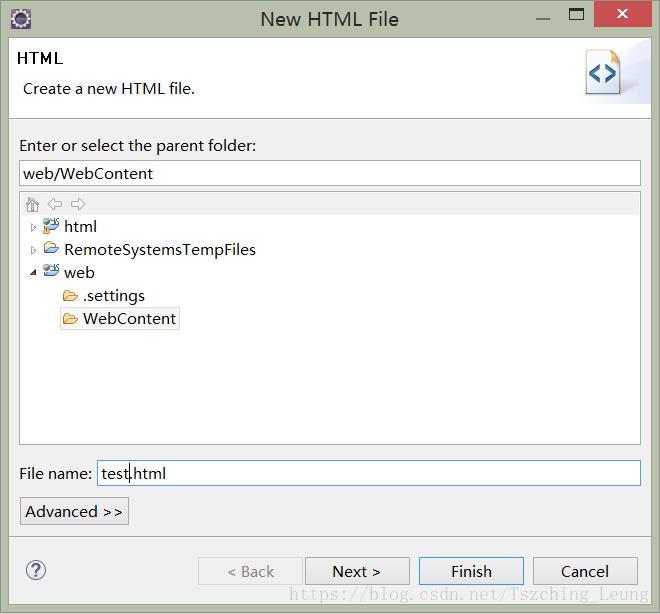The width and height of the screenshot is (660, 614).
Task: Select the web project label in tree
Action: click(79, 273)
